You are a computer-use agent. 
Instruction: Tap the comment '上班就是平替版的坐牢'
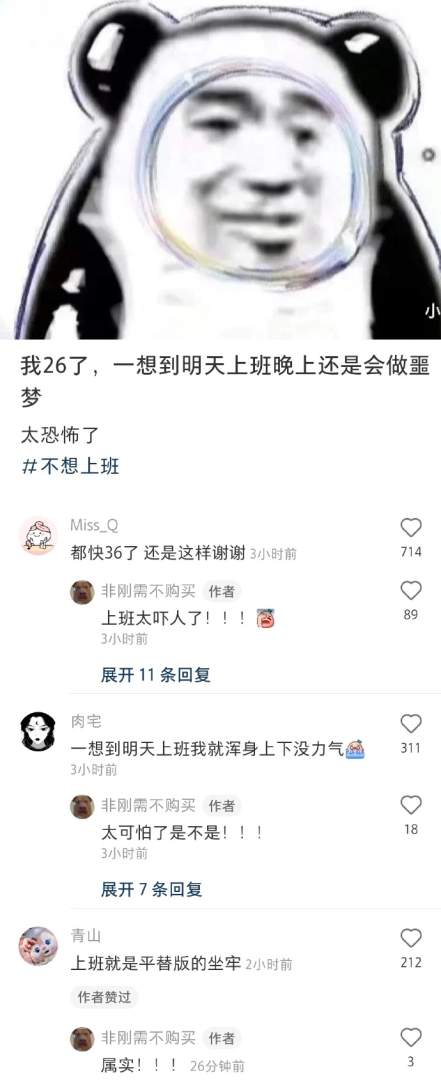tap(156, 964)
